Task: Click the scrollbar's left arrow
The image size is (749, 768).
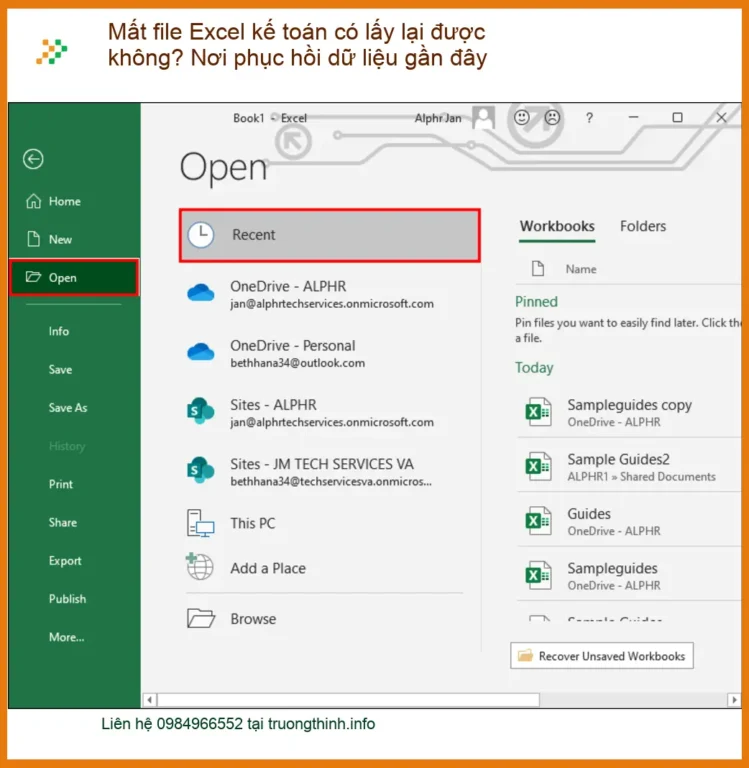Action: (x=149, y=700)
